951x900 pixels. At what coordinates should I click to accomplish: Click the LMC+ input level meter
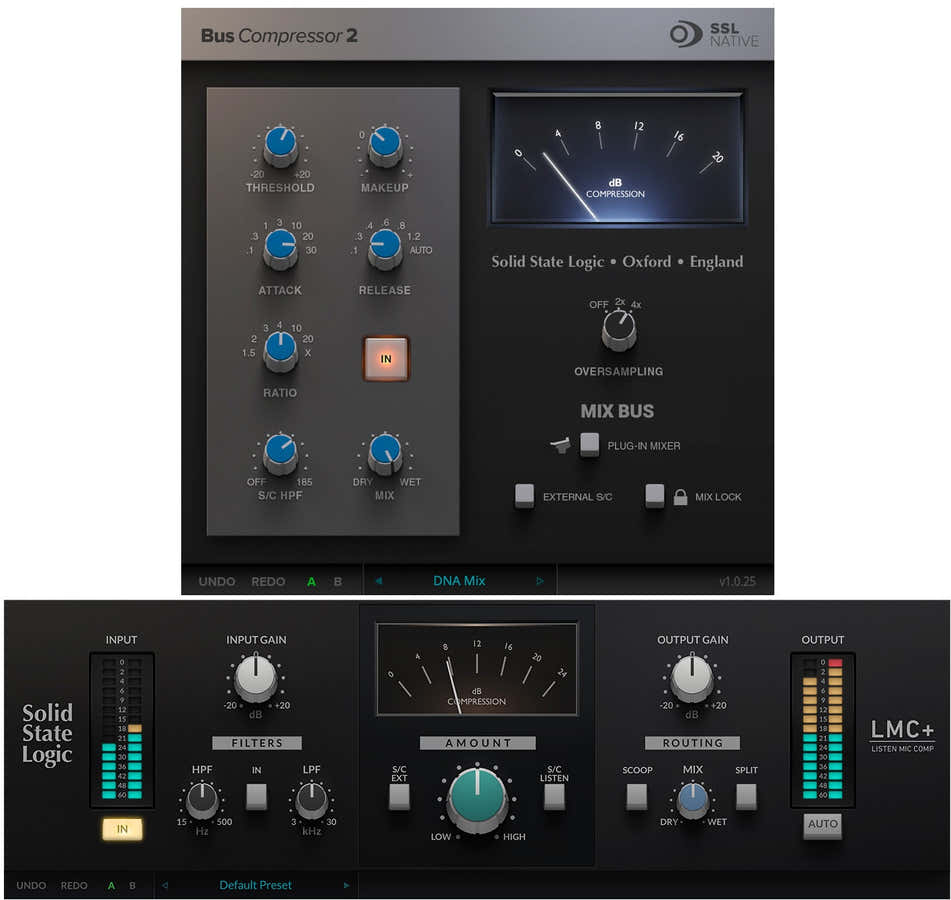(x=122, y=730)
